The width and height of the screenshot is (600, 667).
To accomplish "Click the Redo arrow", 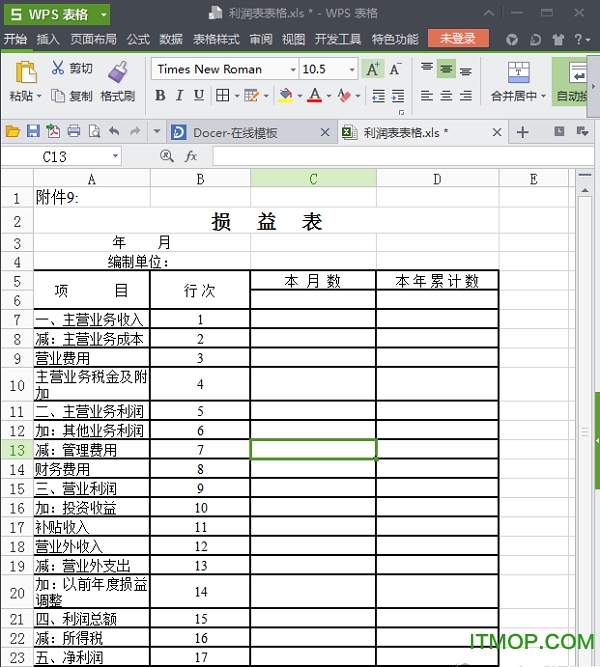I will coord(134,131).
